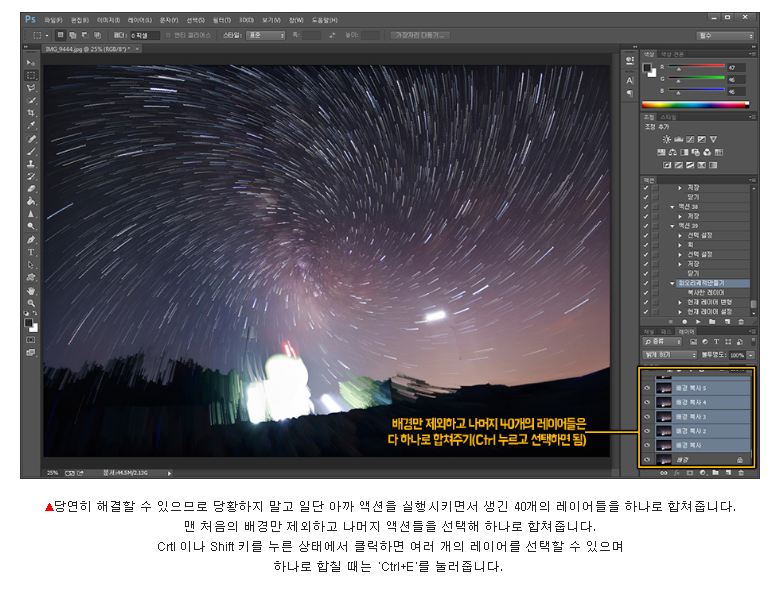Select the Lasso tool
Screen dimensions: 782x604
31,88
